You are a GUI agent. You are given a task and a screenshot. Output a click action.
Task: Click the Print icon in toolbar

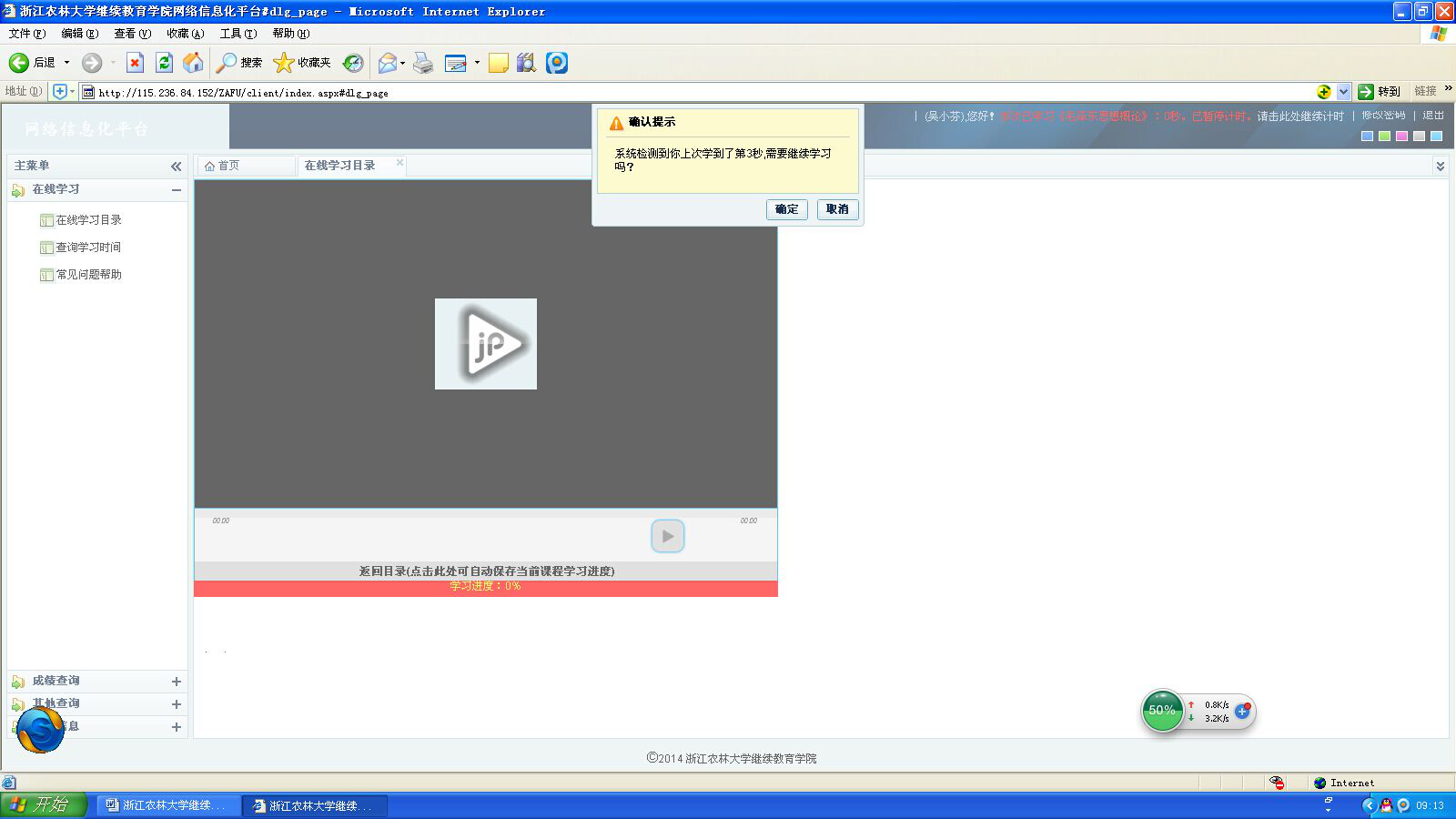[423, 63]
